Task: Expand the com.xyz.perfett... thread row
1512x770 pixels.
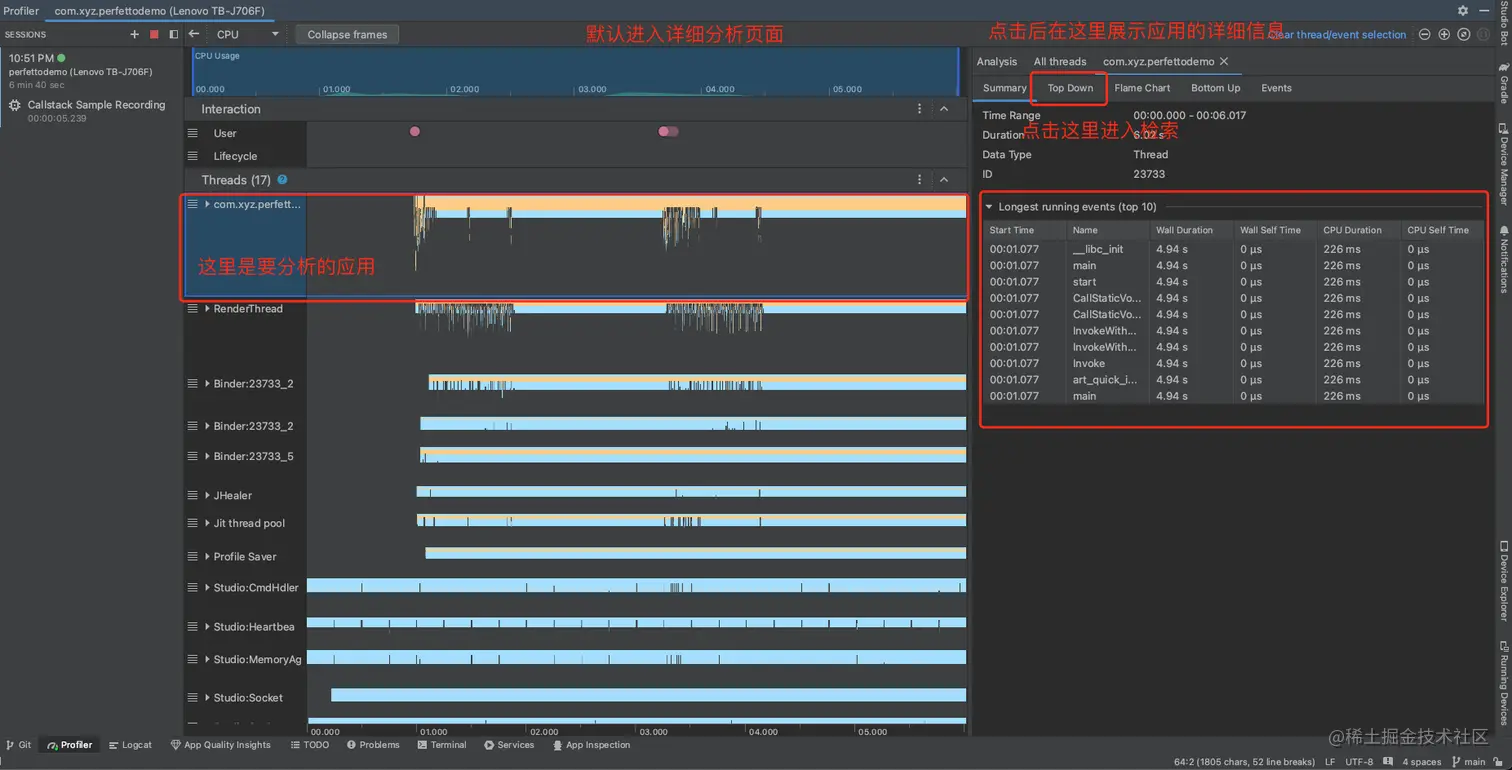Action: pyautogui.click(x=207, y=204)
